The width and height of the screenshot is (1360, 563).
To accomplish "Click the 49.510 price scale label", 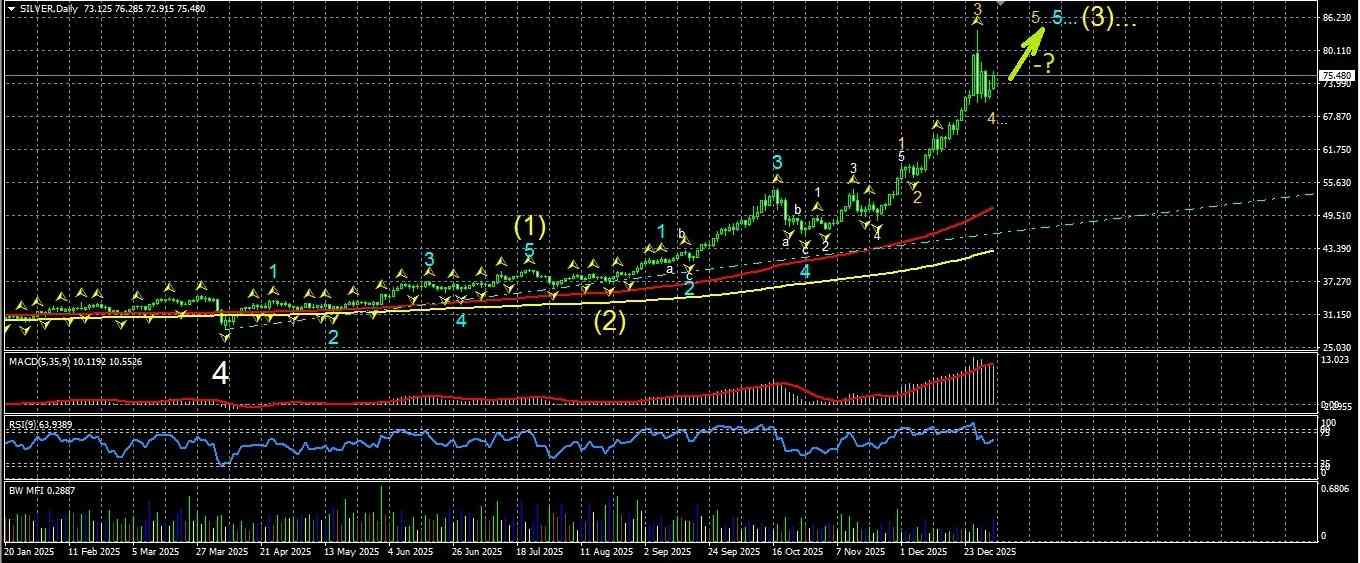I will click(1336, 215).
